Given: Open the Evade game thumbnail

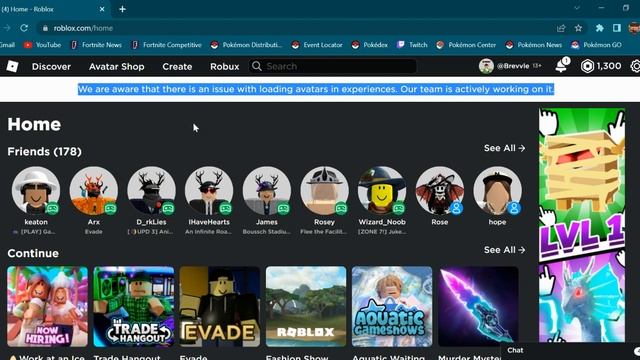Looking at the screenshot, I should [220, 307].
